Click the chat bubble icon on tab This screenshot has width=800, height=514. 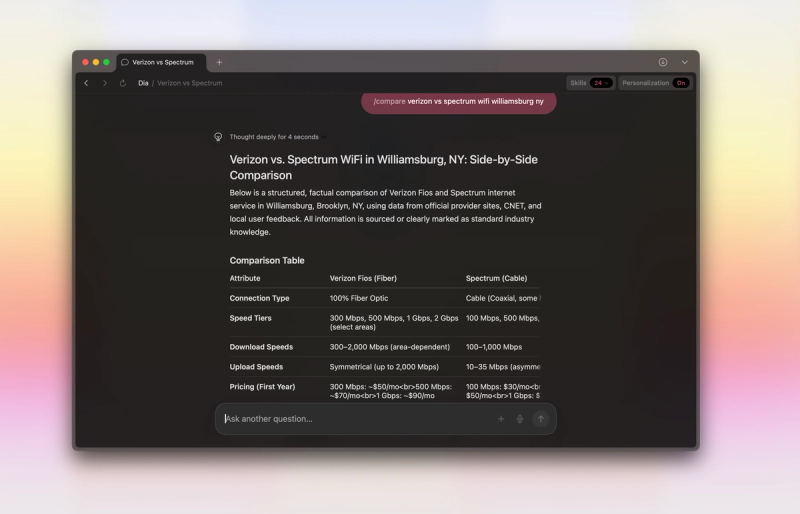(x=124, y=62)
